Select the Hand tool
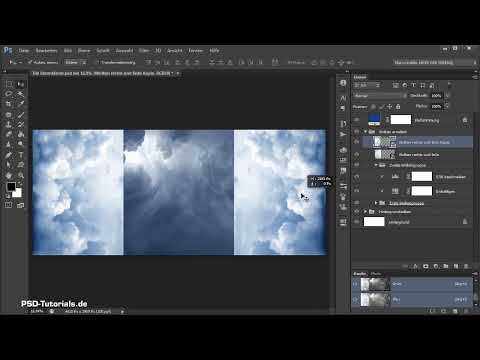This screenshot has width=480, height=360. (x=9, y=175)
